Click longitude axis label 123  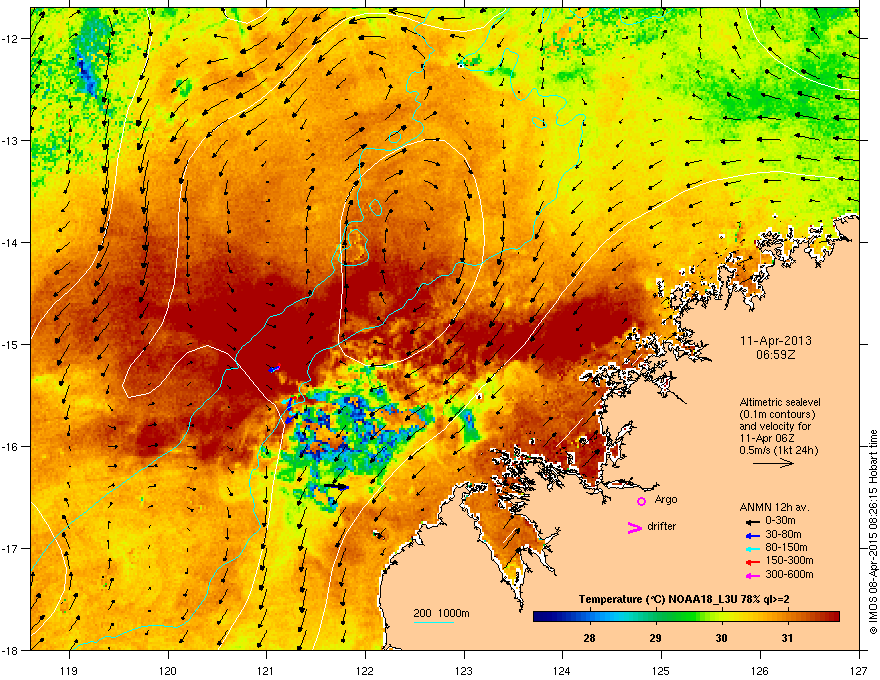coord(464,670)
